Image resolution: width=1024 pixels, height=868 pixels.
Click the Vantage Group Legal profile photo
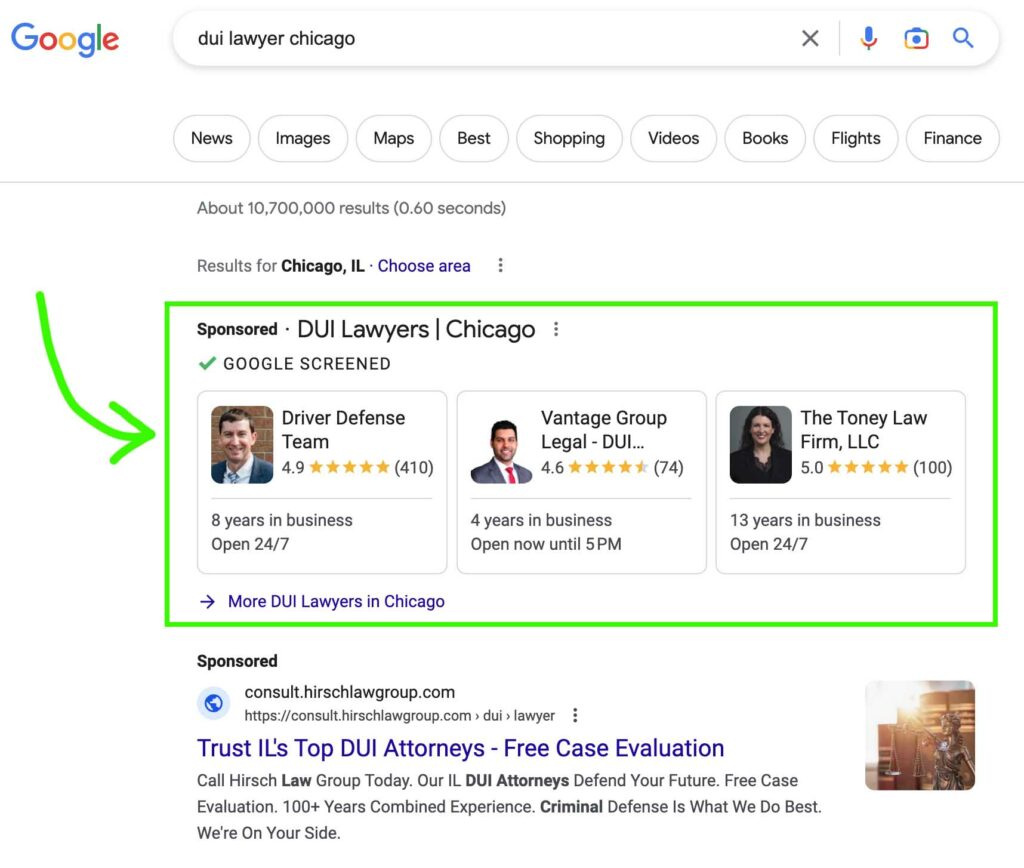pos(502,451)
